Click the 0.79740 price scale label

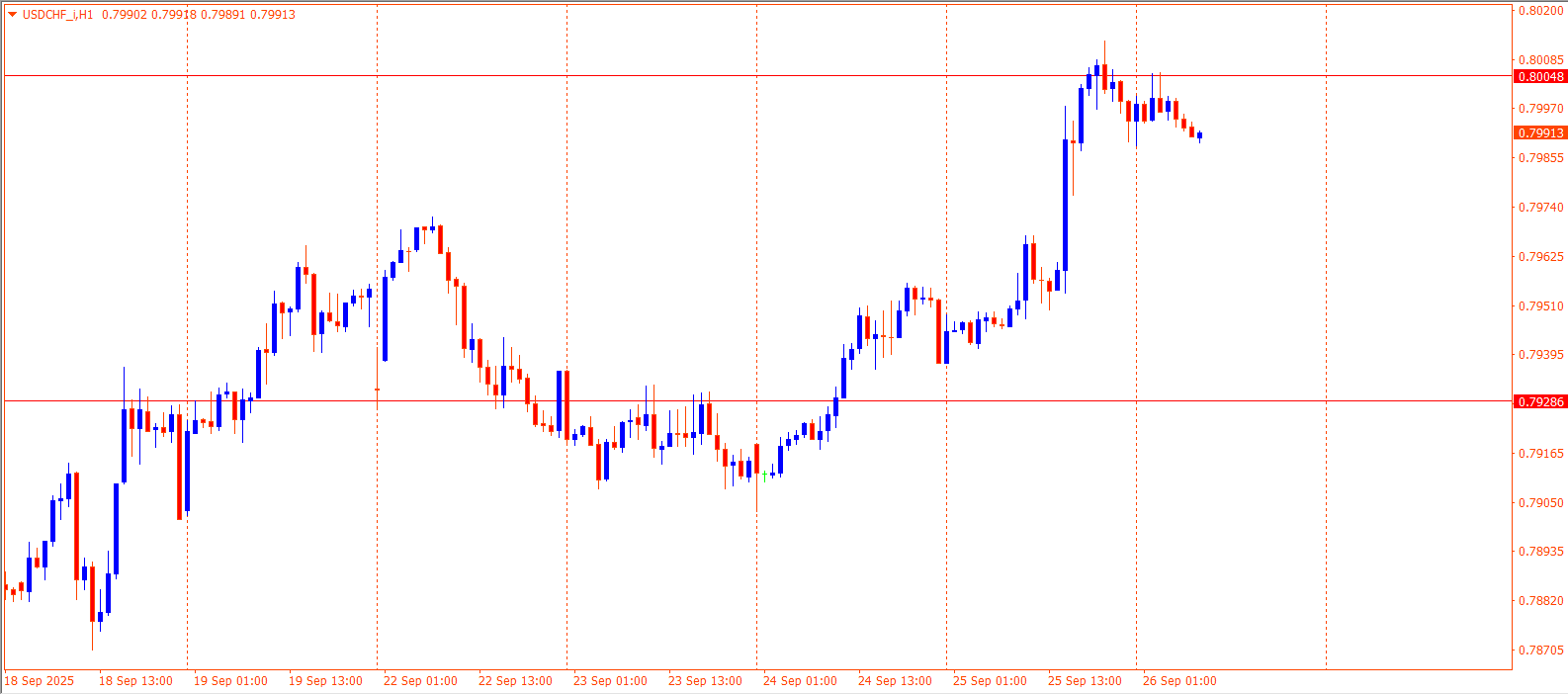click(x=1540, y=208)
